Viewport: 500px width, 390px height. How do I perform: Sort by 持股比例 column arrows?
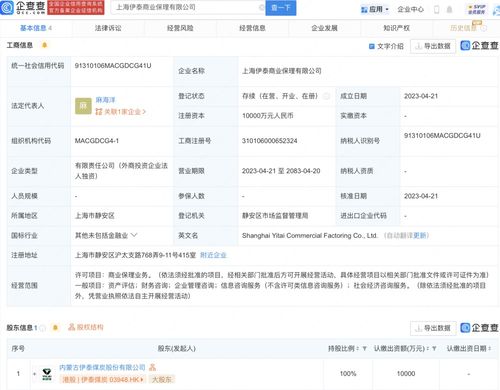(x=358, y=349)
